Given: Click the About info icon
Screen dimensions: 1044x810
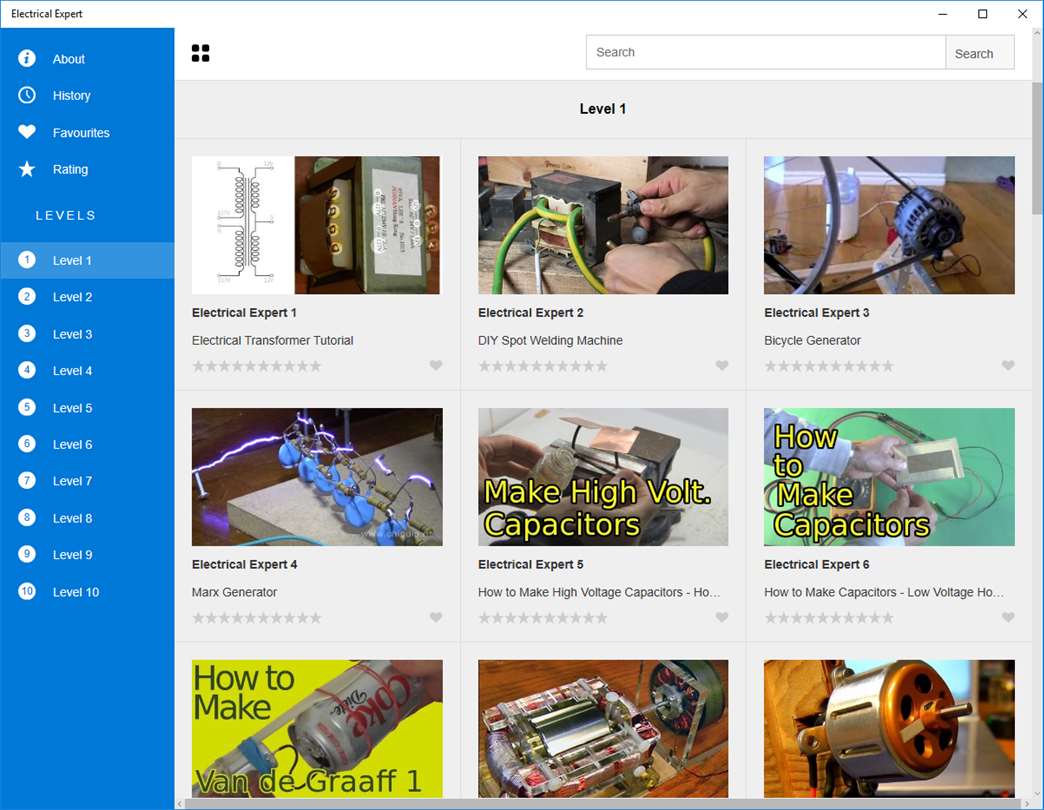Looking at the screenshot, I should pos(27,59).
